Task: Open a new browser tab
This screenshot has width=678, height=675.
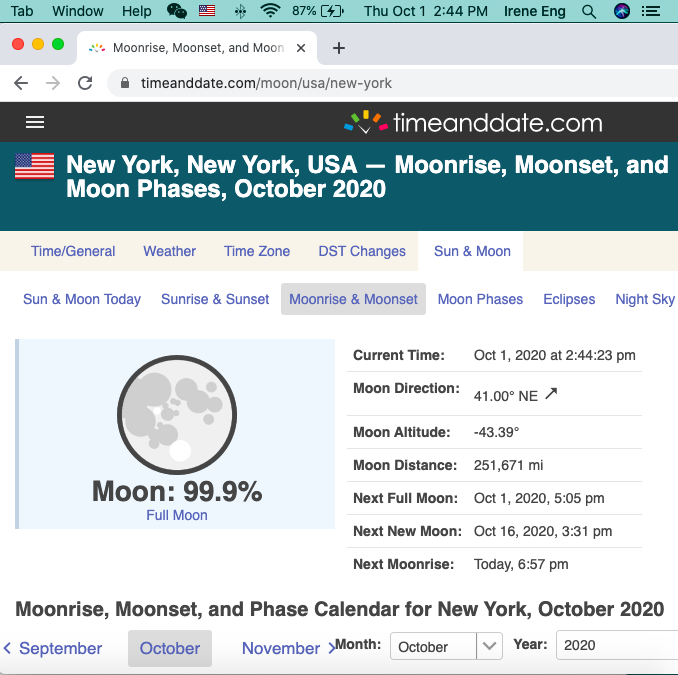Action: pos(339,48)
